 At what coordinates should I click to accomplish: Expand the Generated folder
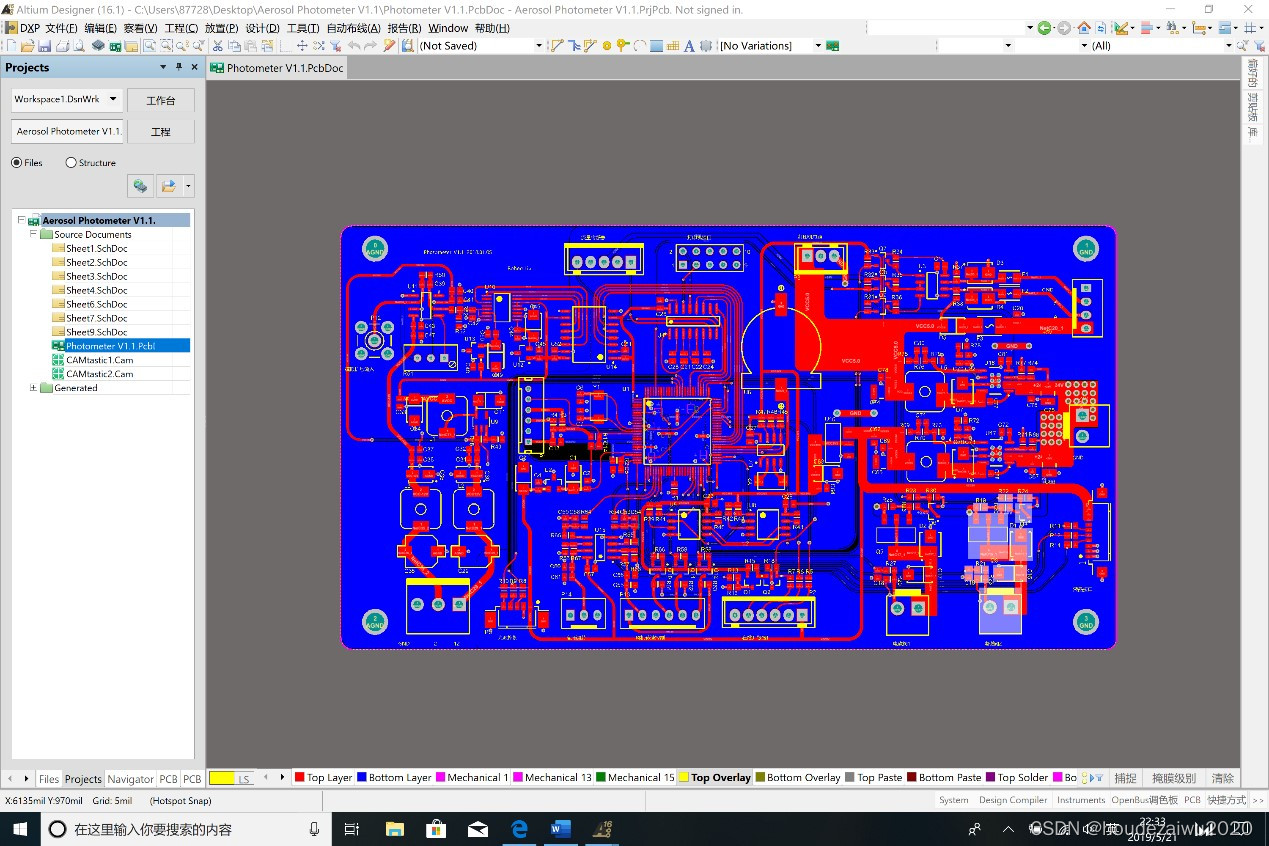(x=33, y=388)
